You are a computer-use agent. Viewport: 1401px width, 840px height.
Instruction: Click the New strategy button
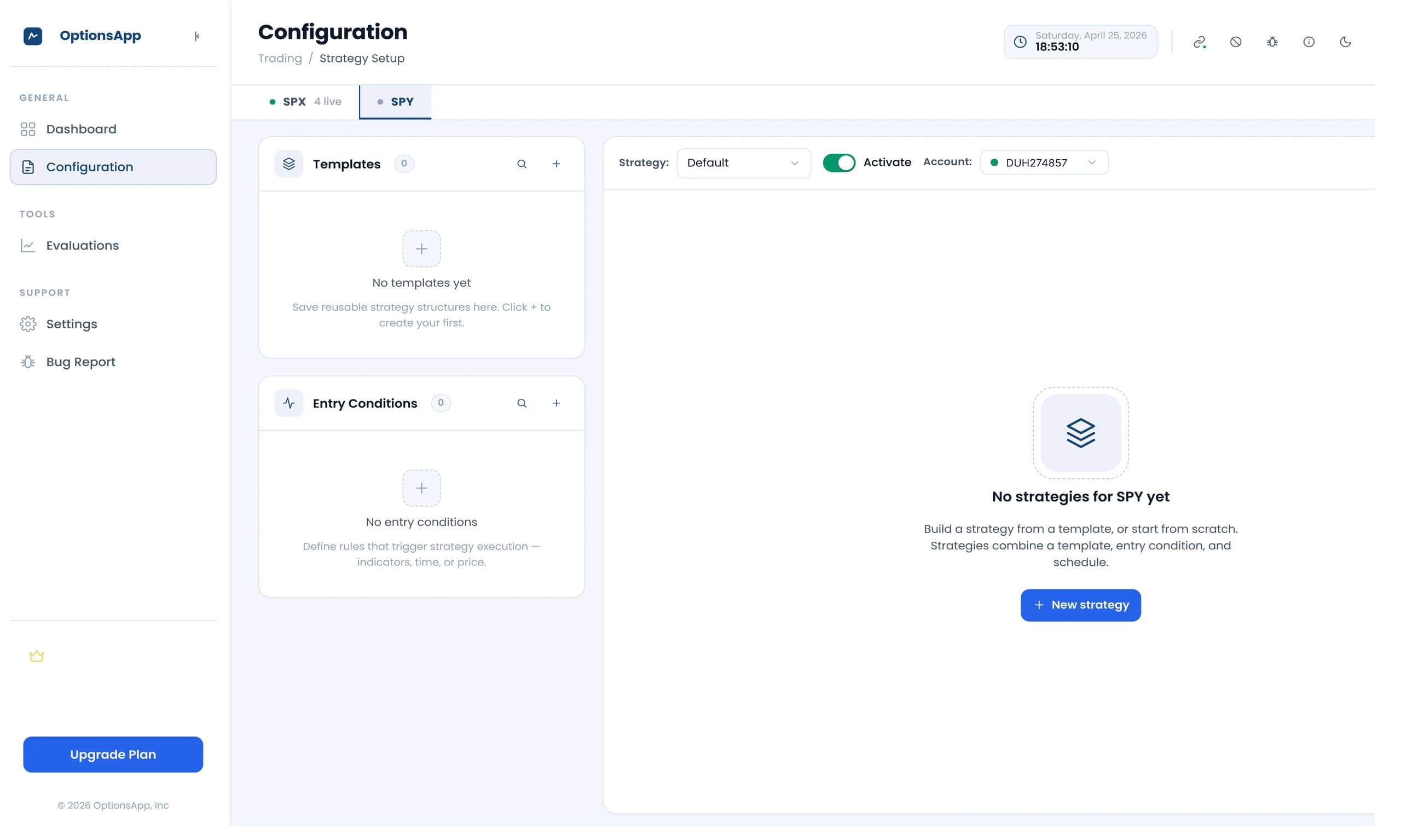click(x=1081, y=605)
